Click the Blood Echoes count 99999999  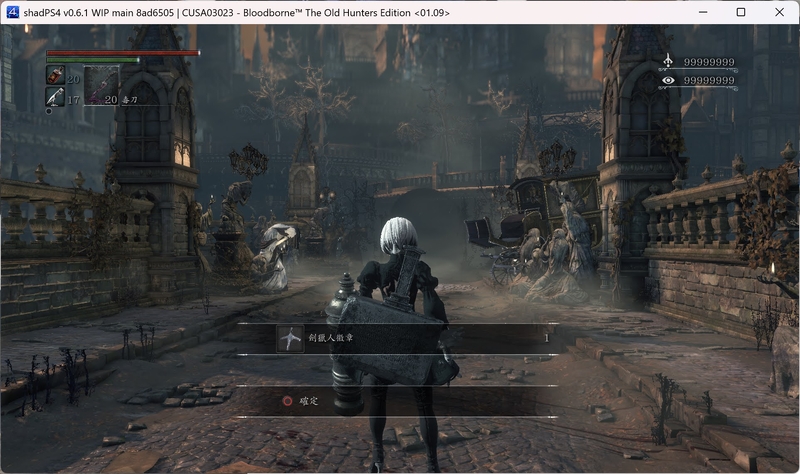(x=709, y=62)
